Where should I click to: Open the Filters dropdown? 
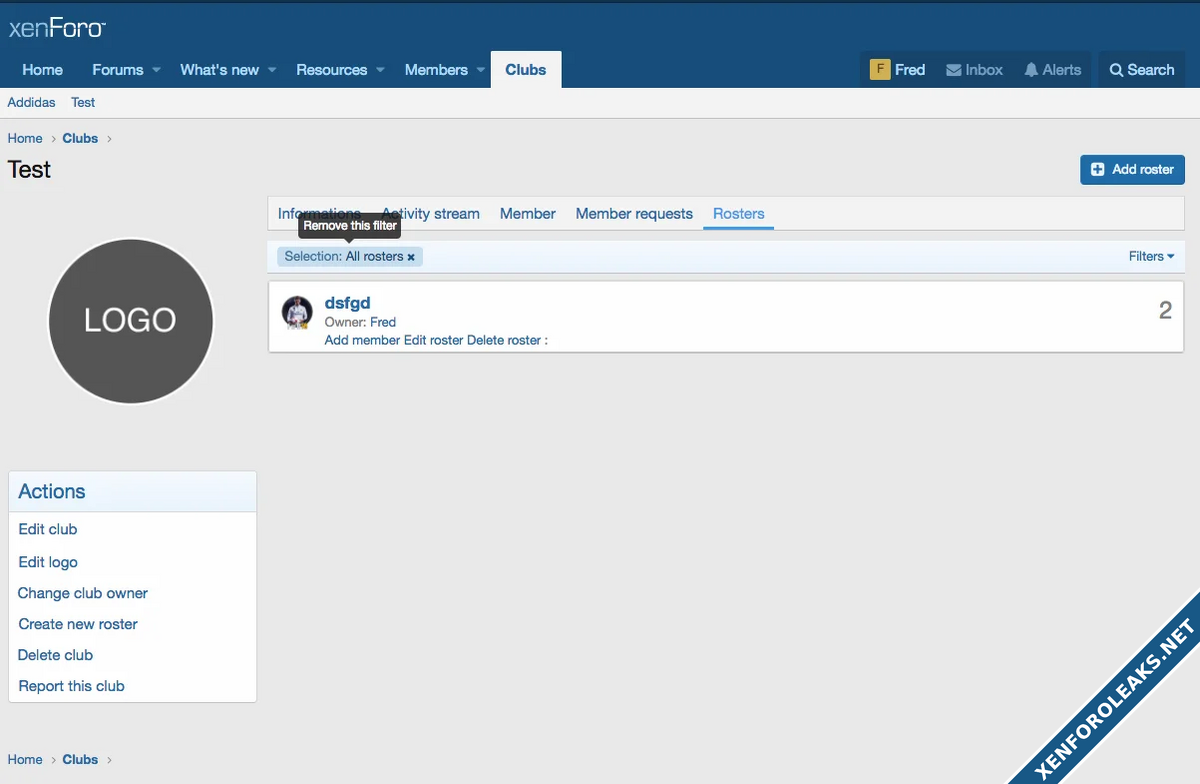point(1151,256)
